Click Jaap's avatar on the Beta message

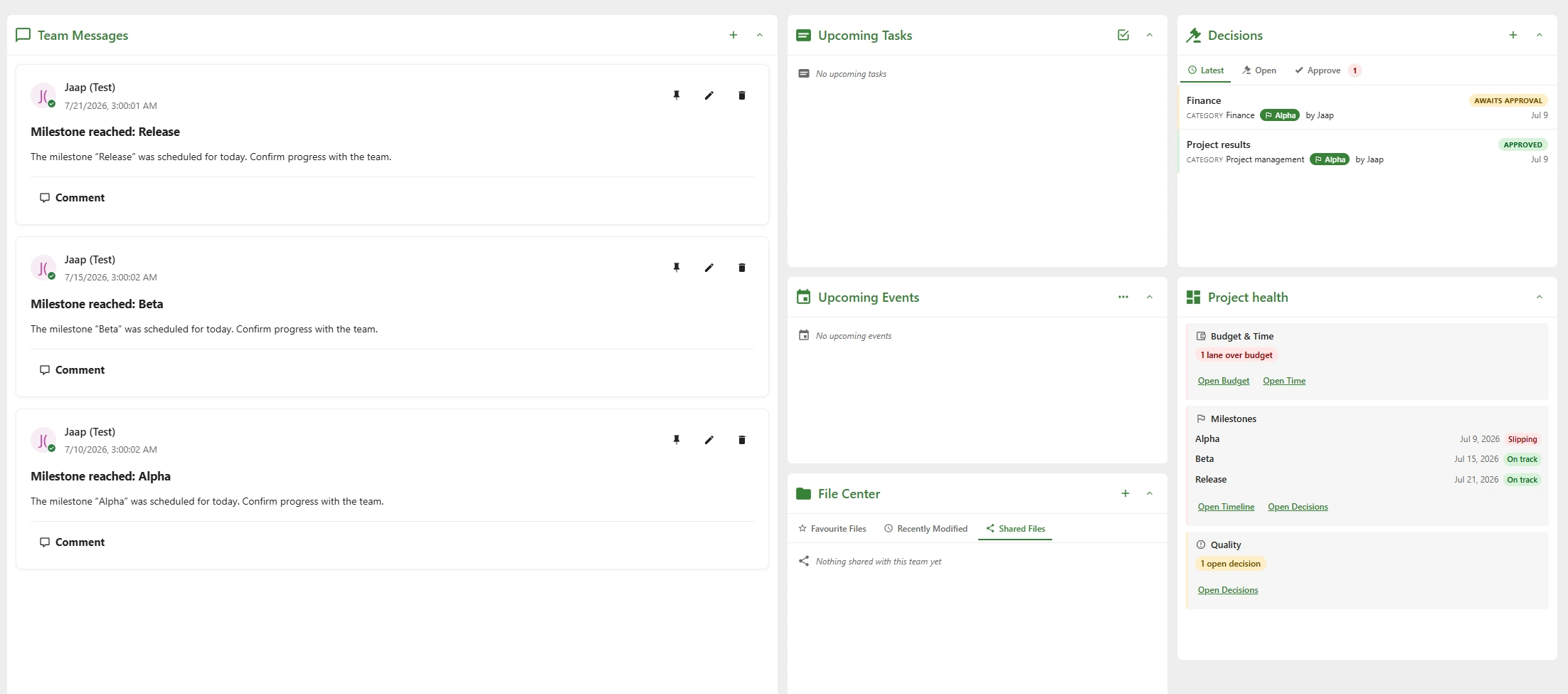(43, 268)
